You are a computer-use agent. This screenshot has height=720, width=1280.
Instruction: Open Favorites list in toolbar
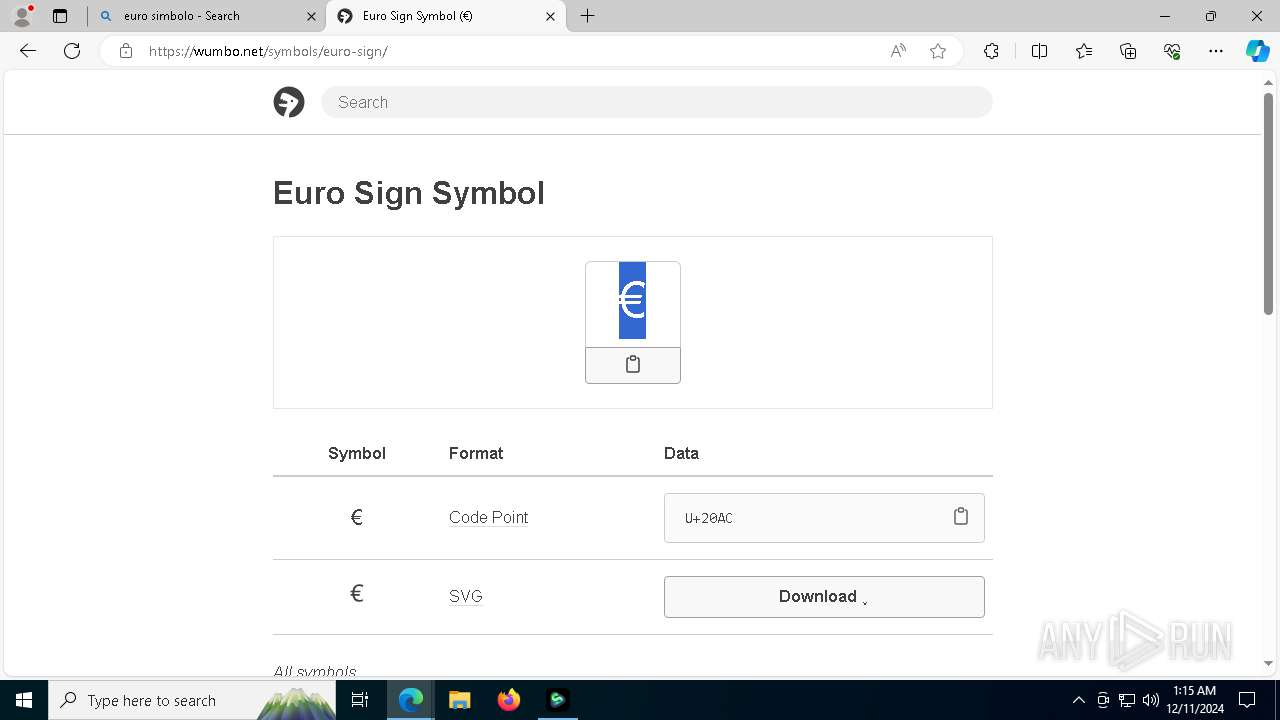point(1084,51)
